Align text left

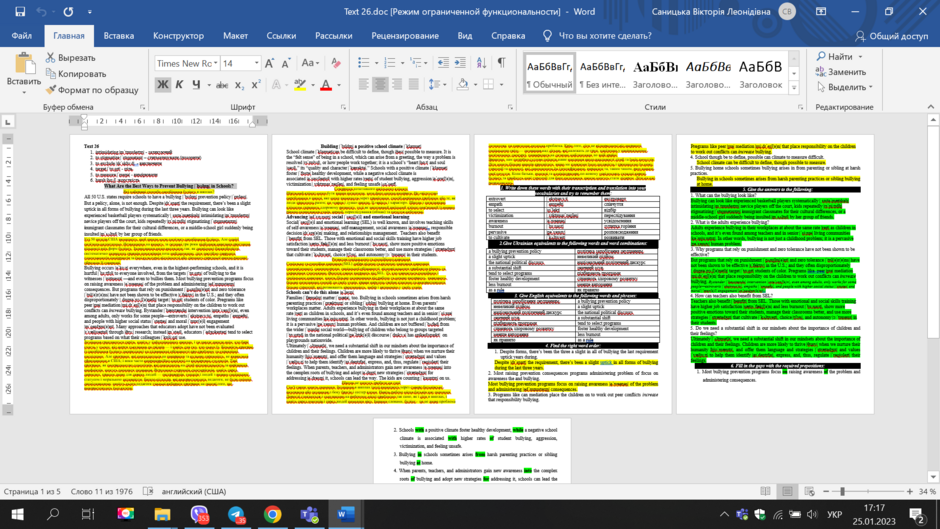click(x=363, y=85)
